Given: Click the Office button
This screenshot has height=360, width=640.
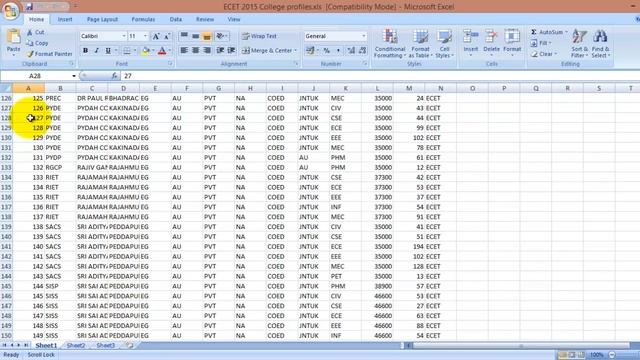Looking at the screenshot, I should coord(11,10).
